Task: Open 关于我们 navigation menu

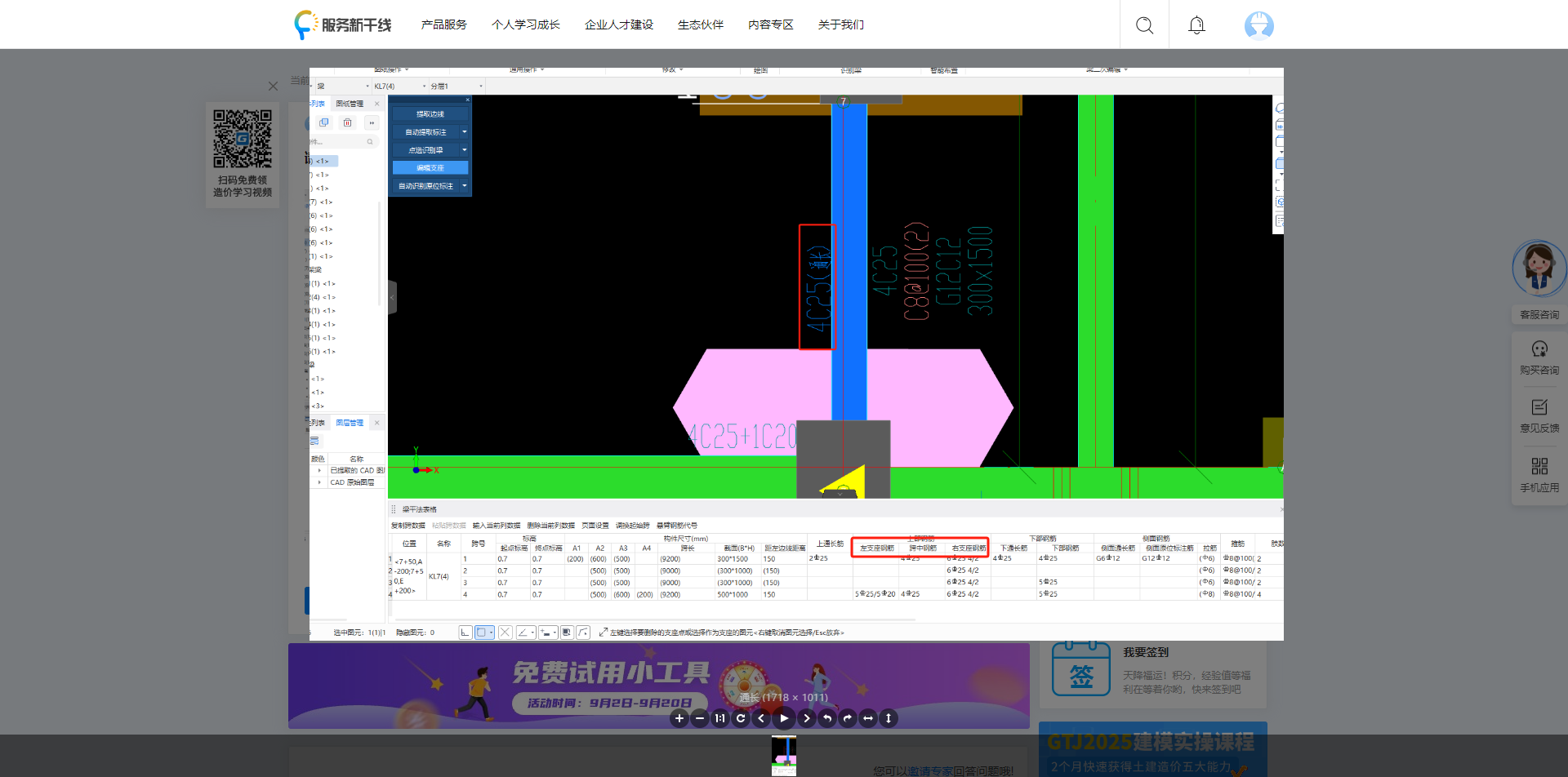Action: 840,24
